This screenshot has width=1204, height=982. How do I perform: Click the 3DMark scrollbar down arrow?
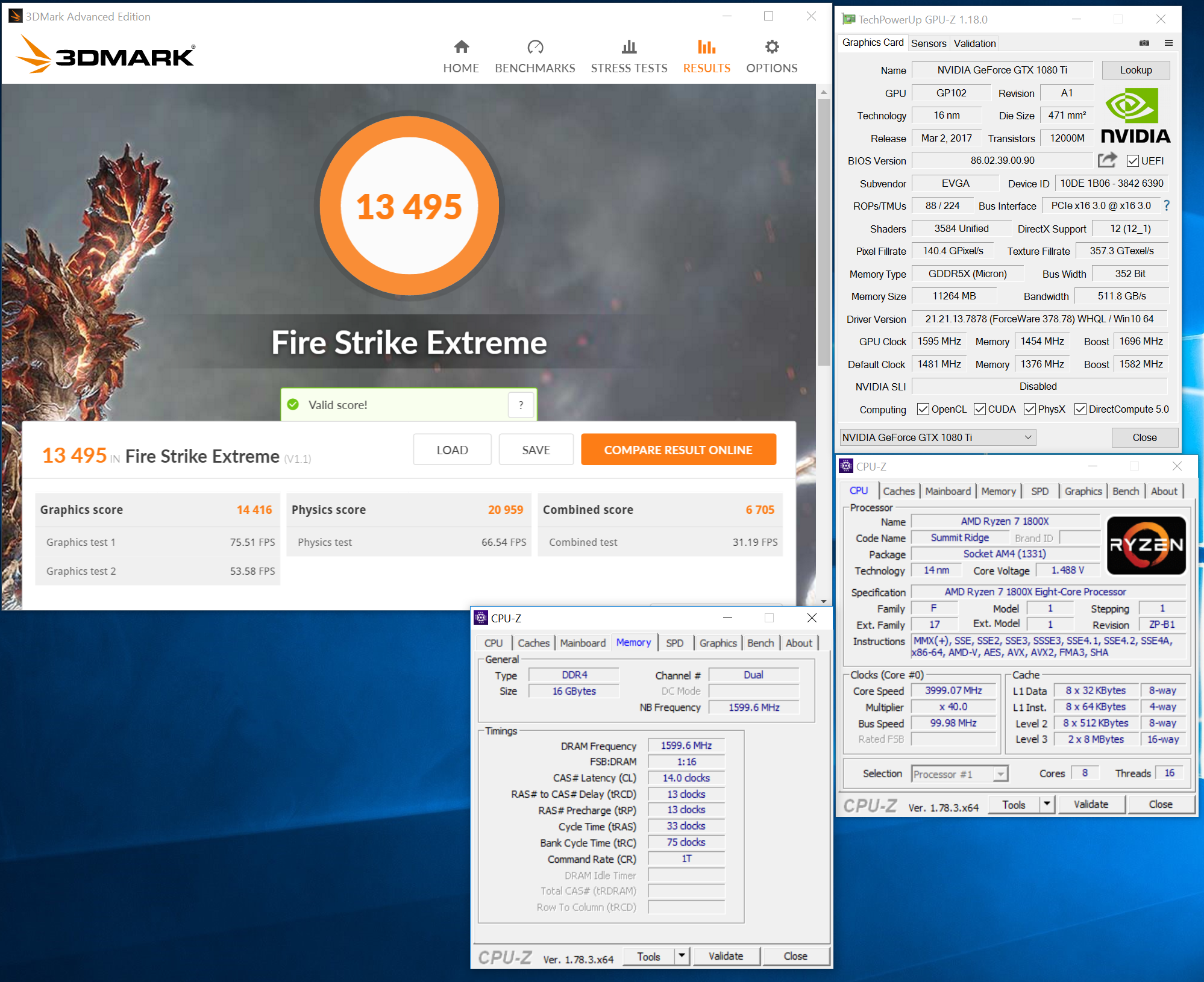823,601
